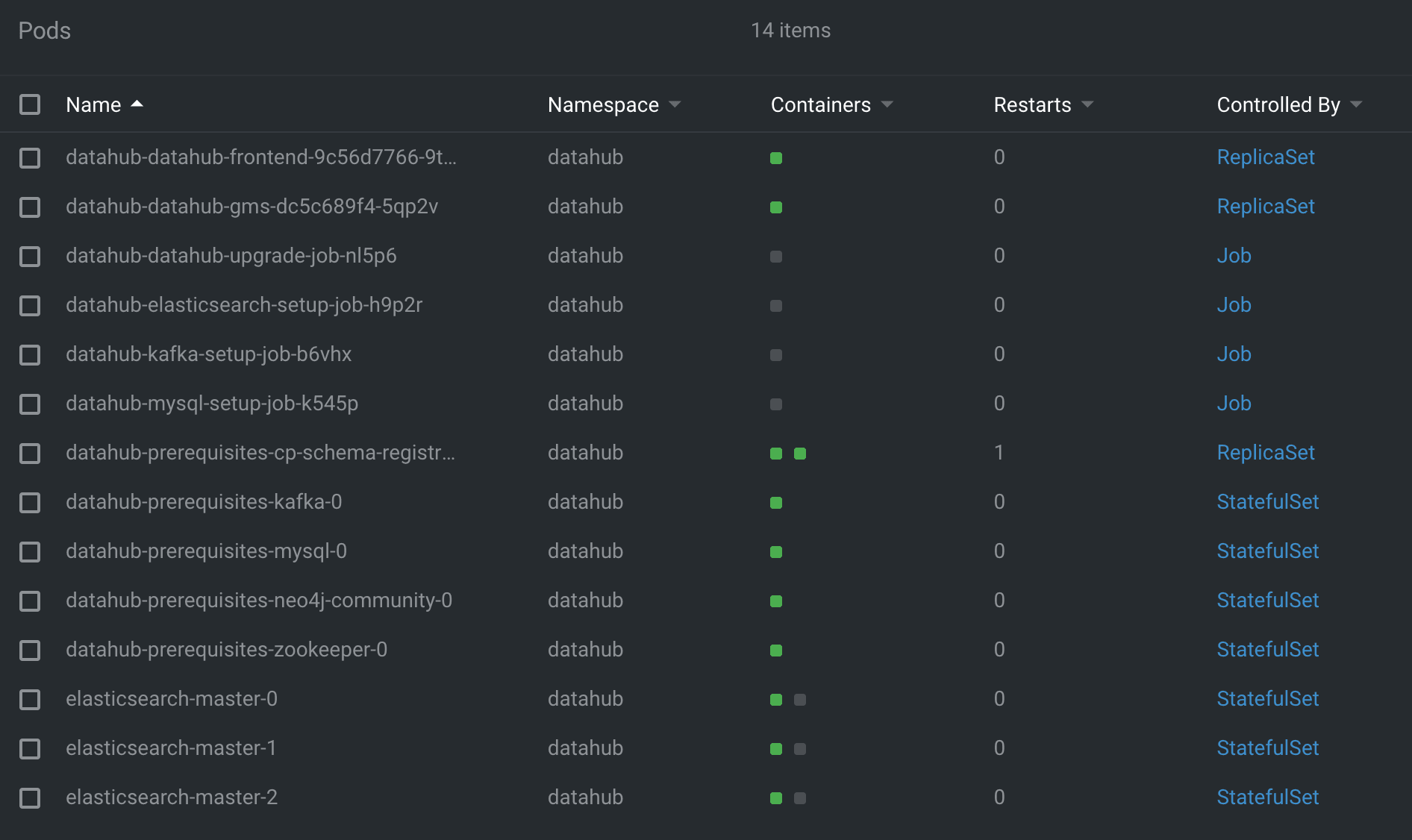Open StatefulSet link for datahub-prerequisites-kafka-0

coord(1268,502)
